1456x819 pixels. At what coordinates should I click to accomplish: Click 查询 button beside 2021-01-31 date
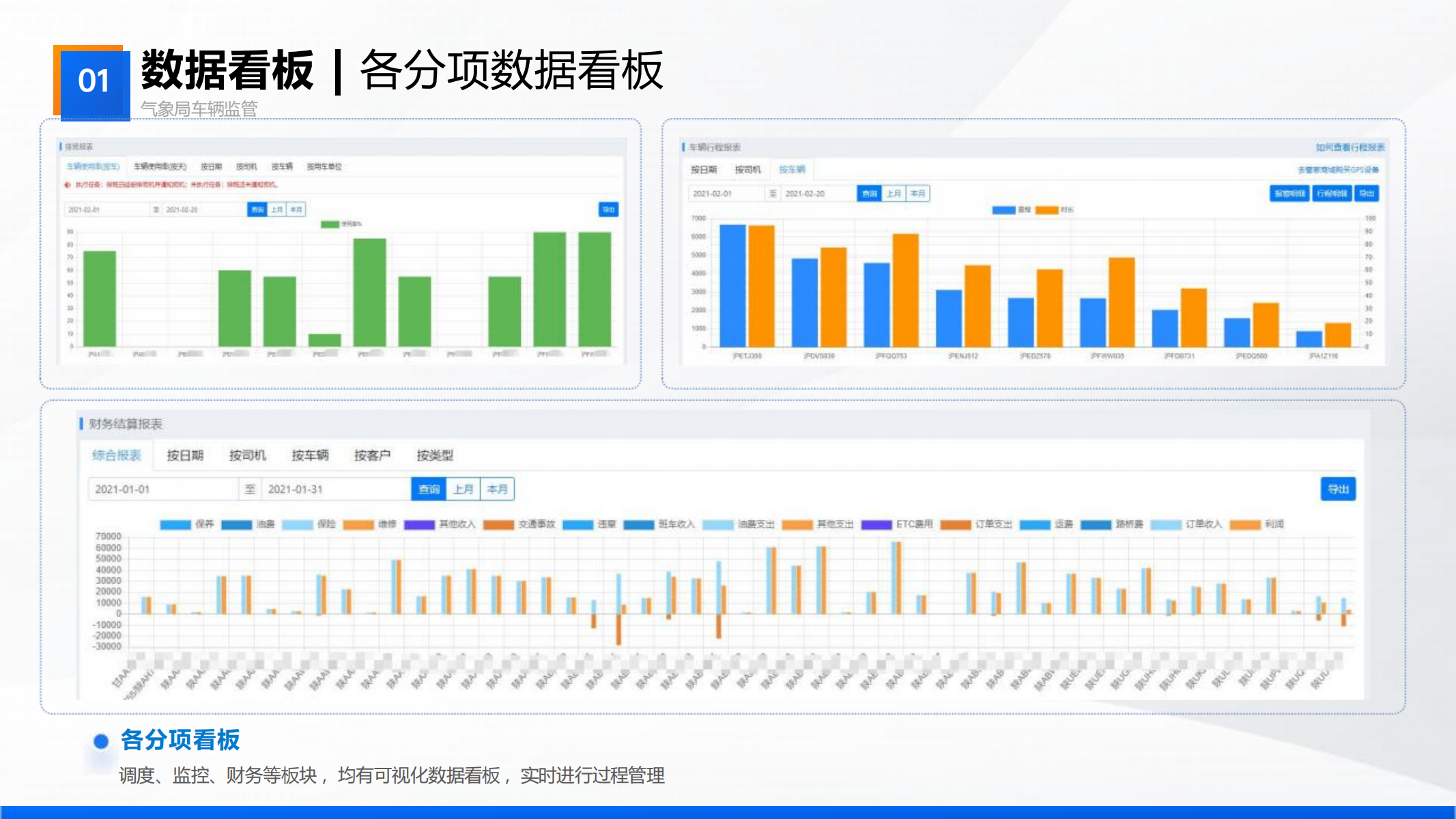click(429, 489)
